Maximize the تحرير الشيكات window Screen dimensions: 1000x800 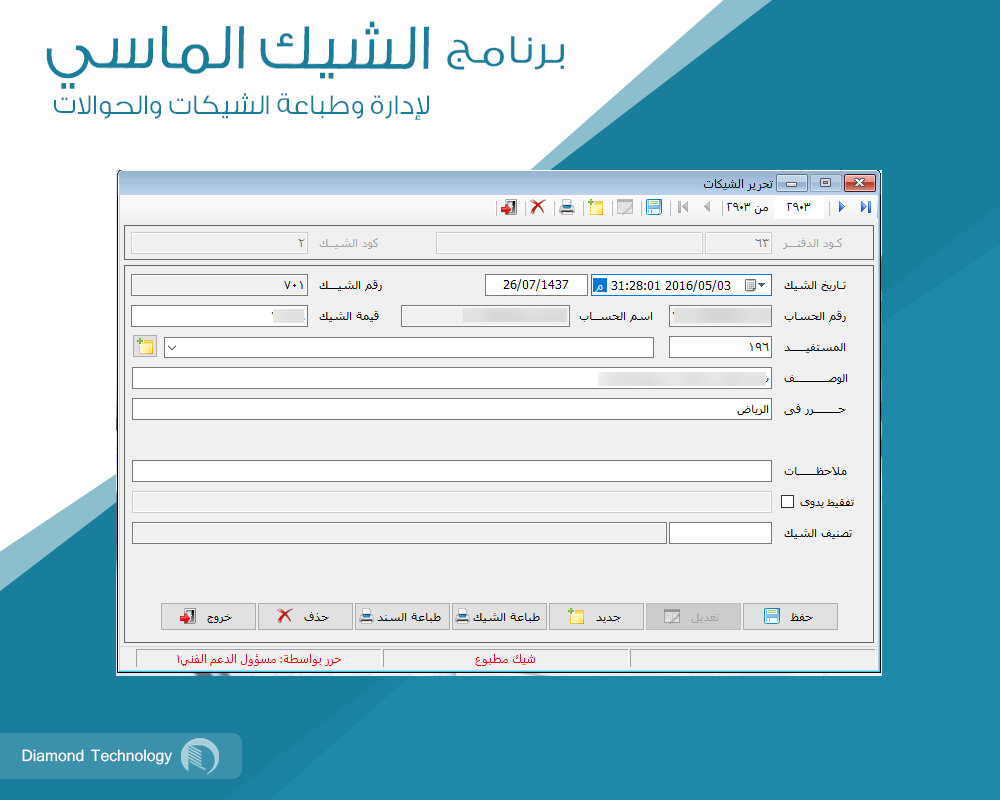[x=825, y=183]
